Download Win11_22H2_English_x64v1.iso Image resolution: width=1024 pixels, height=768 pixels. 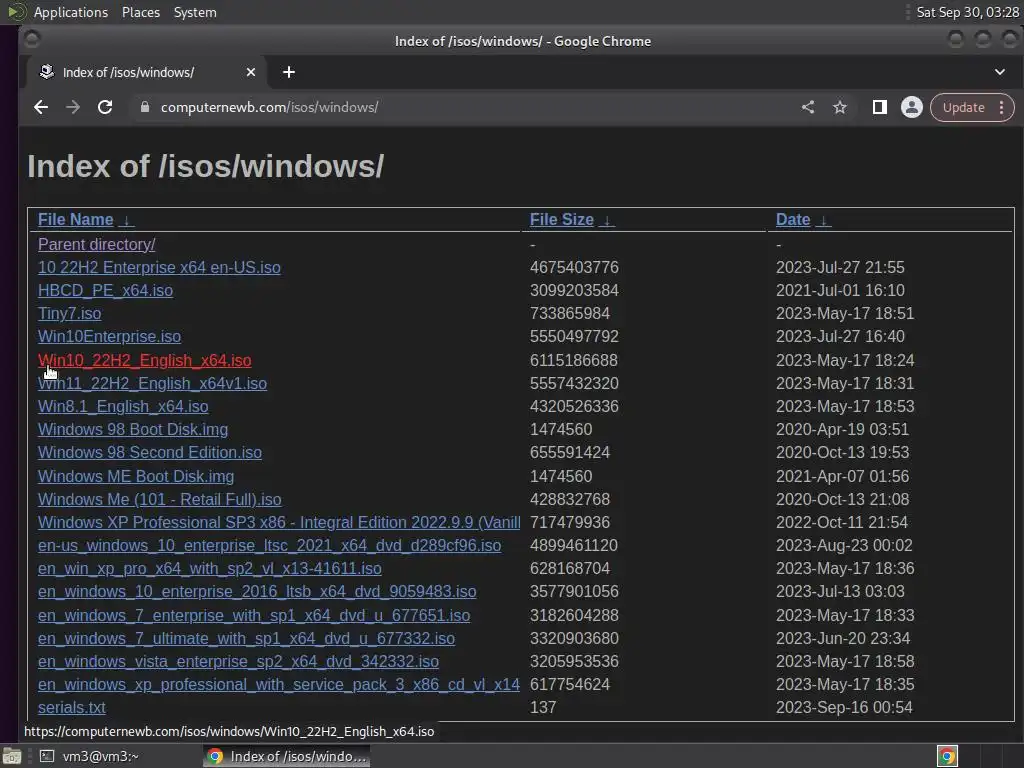click(x=152, y=383)
